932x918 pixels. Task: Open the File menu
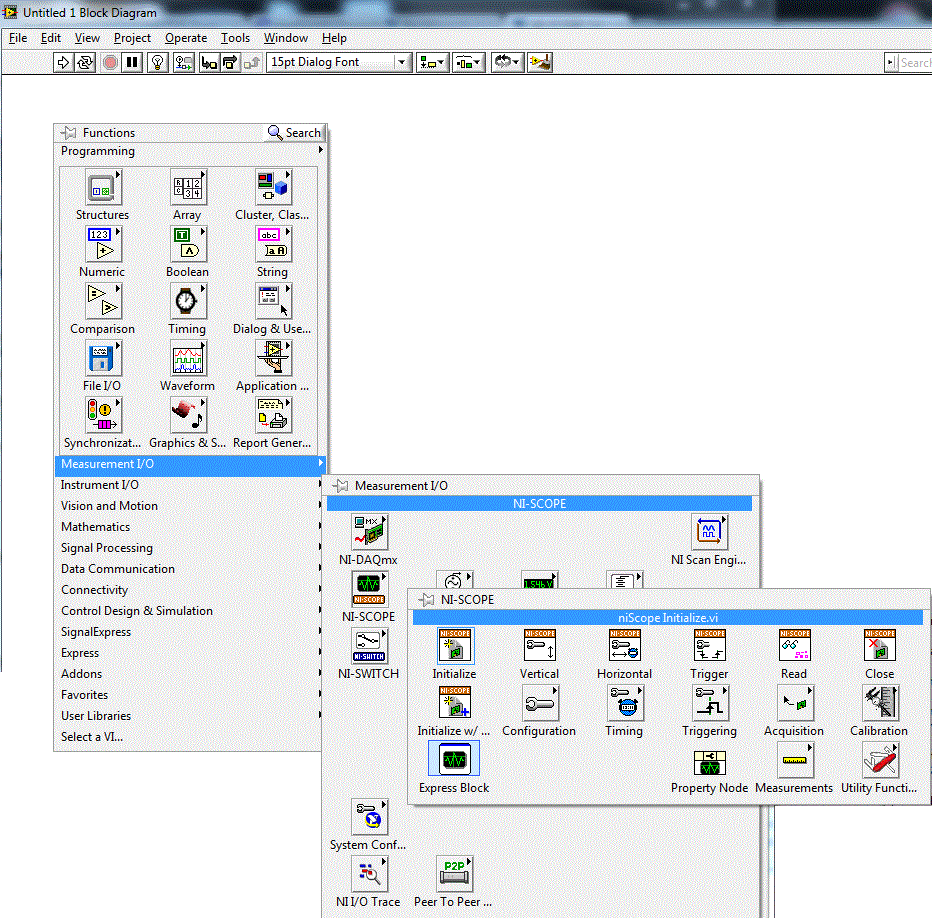[18, 38]
